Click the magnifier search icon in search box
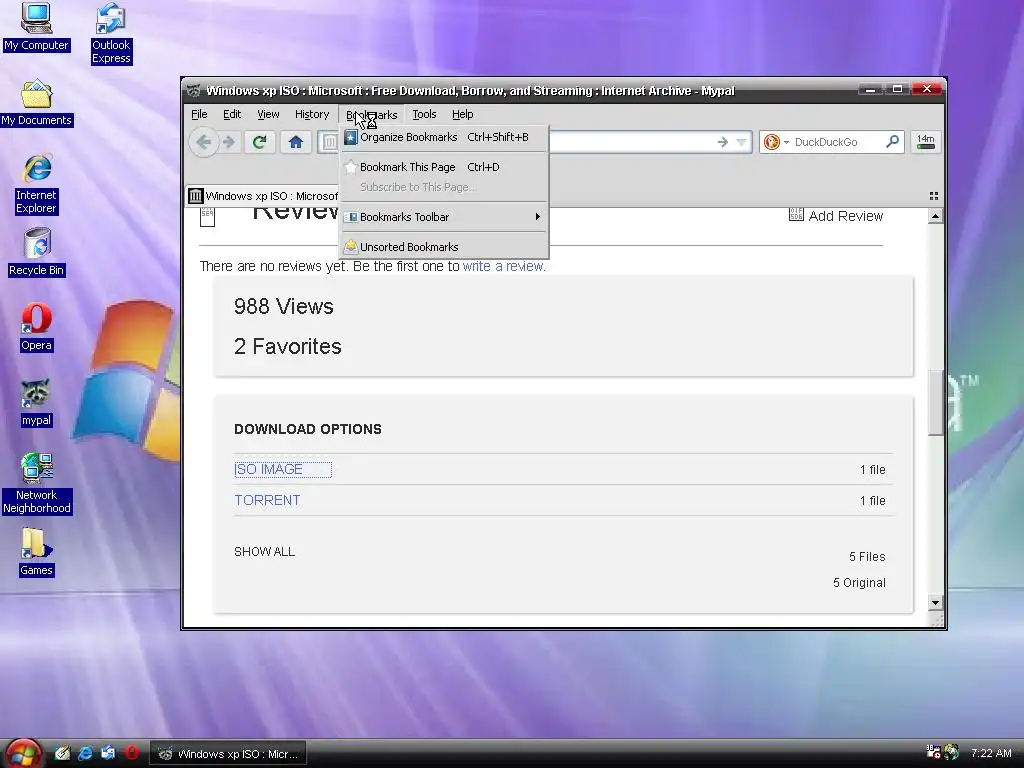The image size is (1024, 768). pyautogui.click(x=892, y=141)
